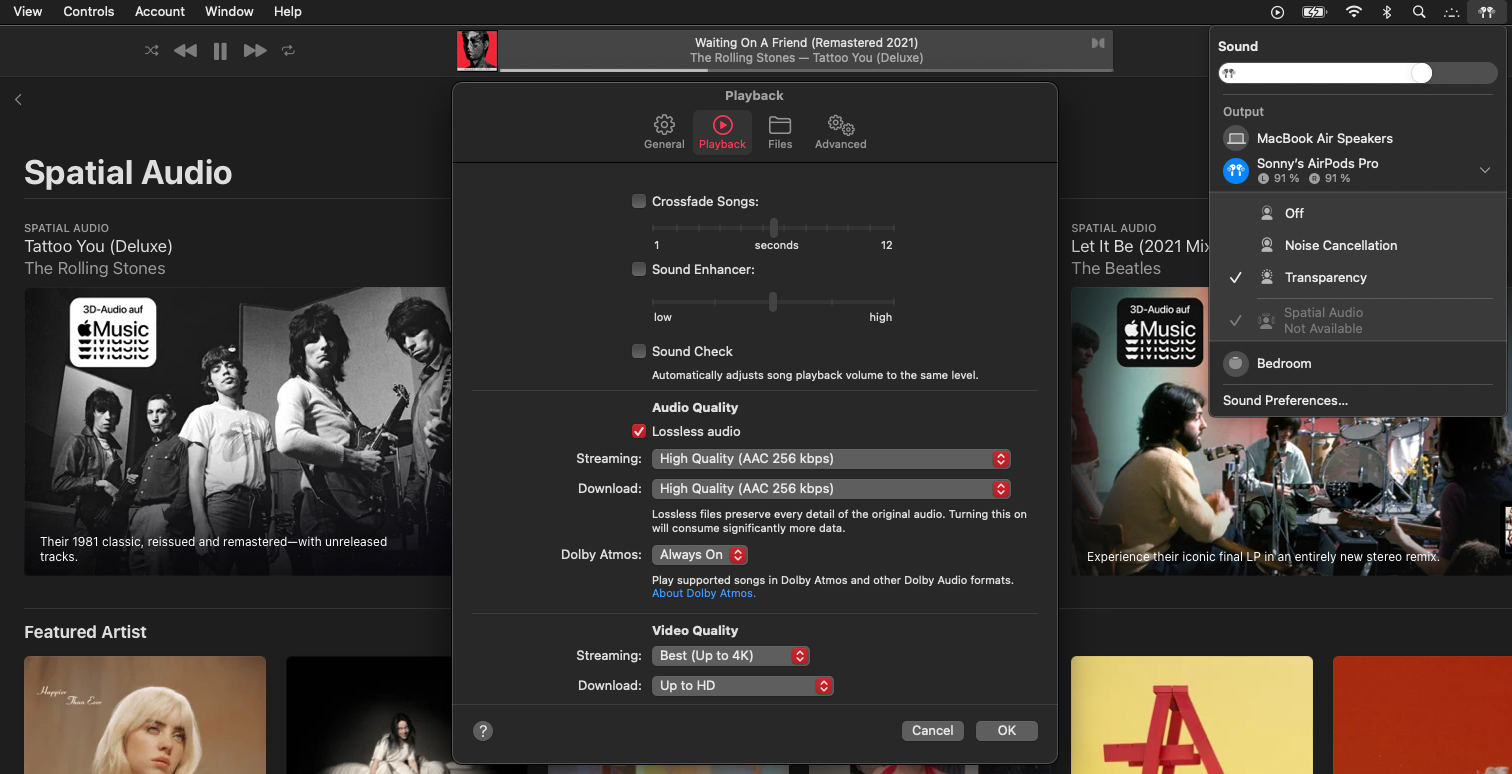Click the help question mark button
1512x774 pixels.
483,731
